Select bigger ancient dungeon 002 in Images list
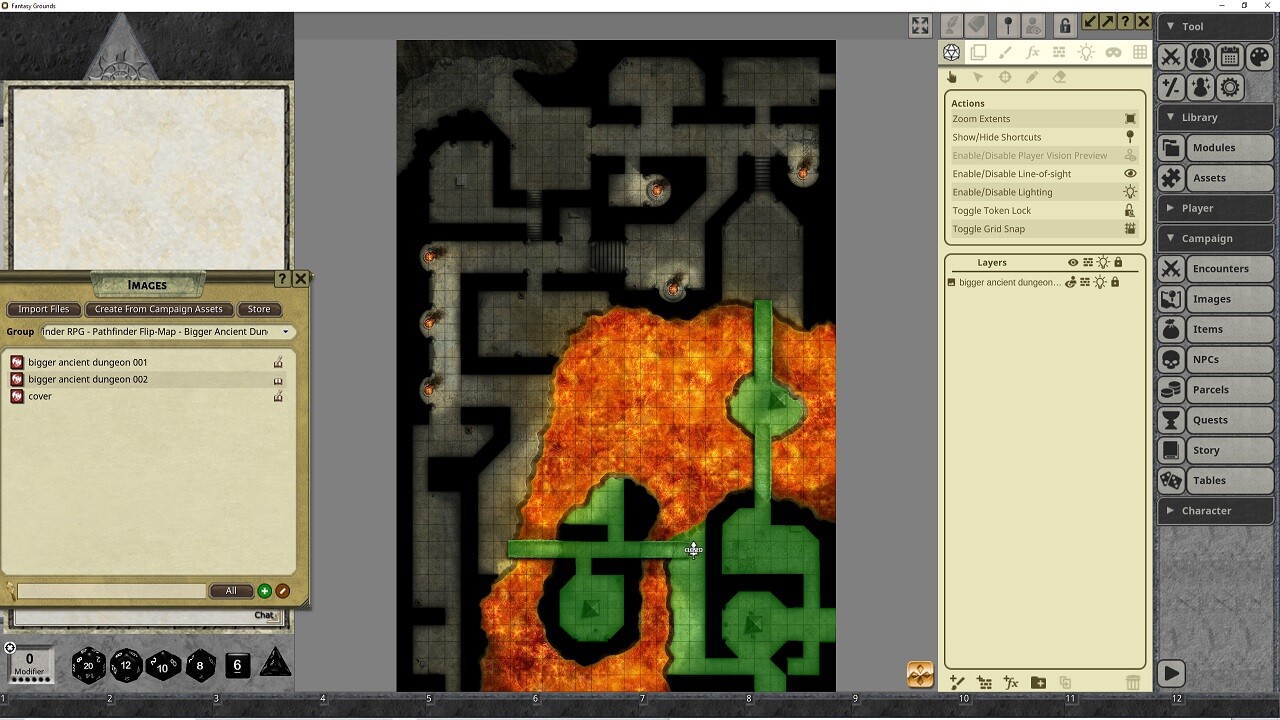Viewport: 1280px width, 720px height. click(x=89, y=379)
